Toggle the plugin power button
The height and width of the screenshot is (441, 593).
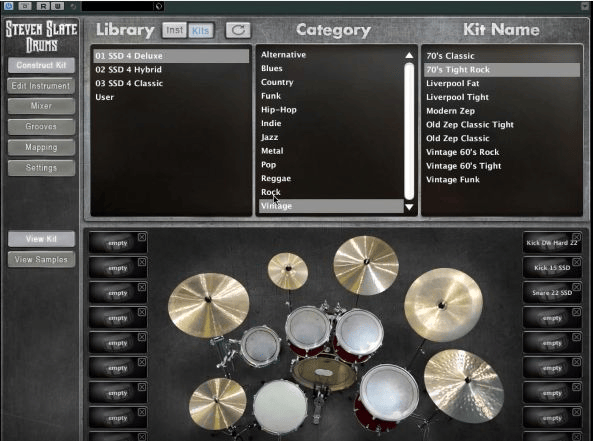point(9,6)
